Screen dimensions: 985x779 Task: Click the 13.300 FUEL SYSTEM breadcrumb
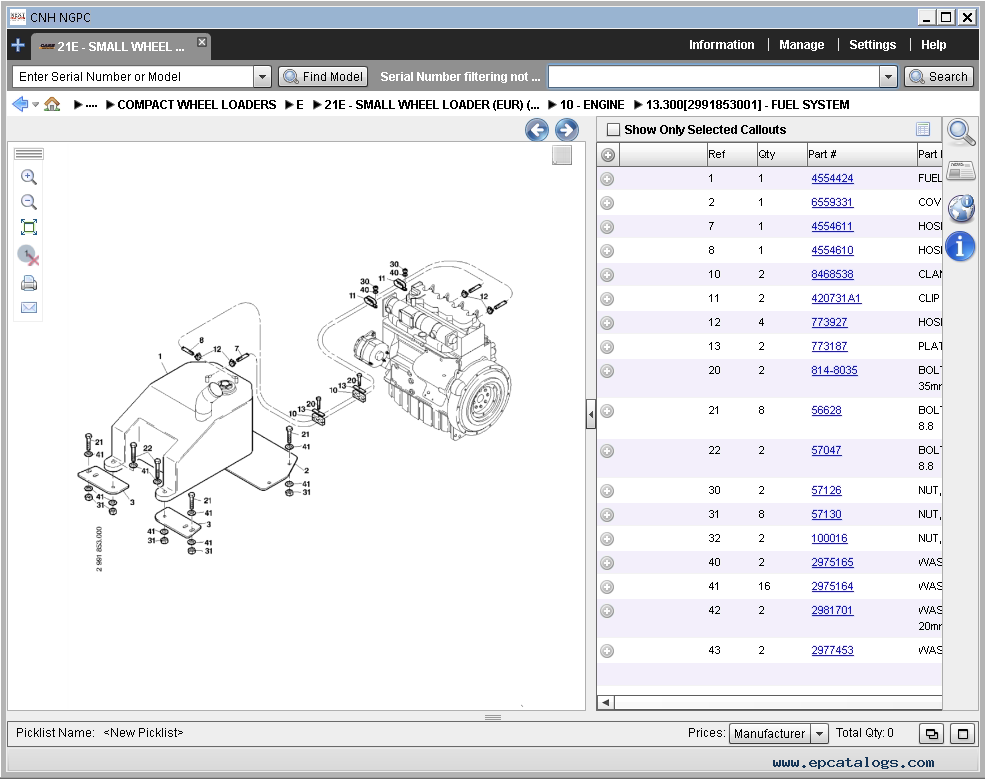pyautogui.click(x=748, y=104)
